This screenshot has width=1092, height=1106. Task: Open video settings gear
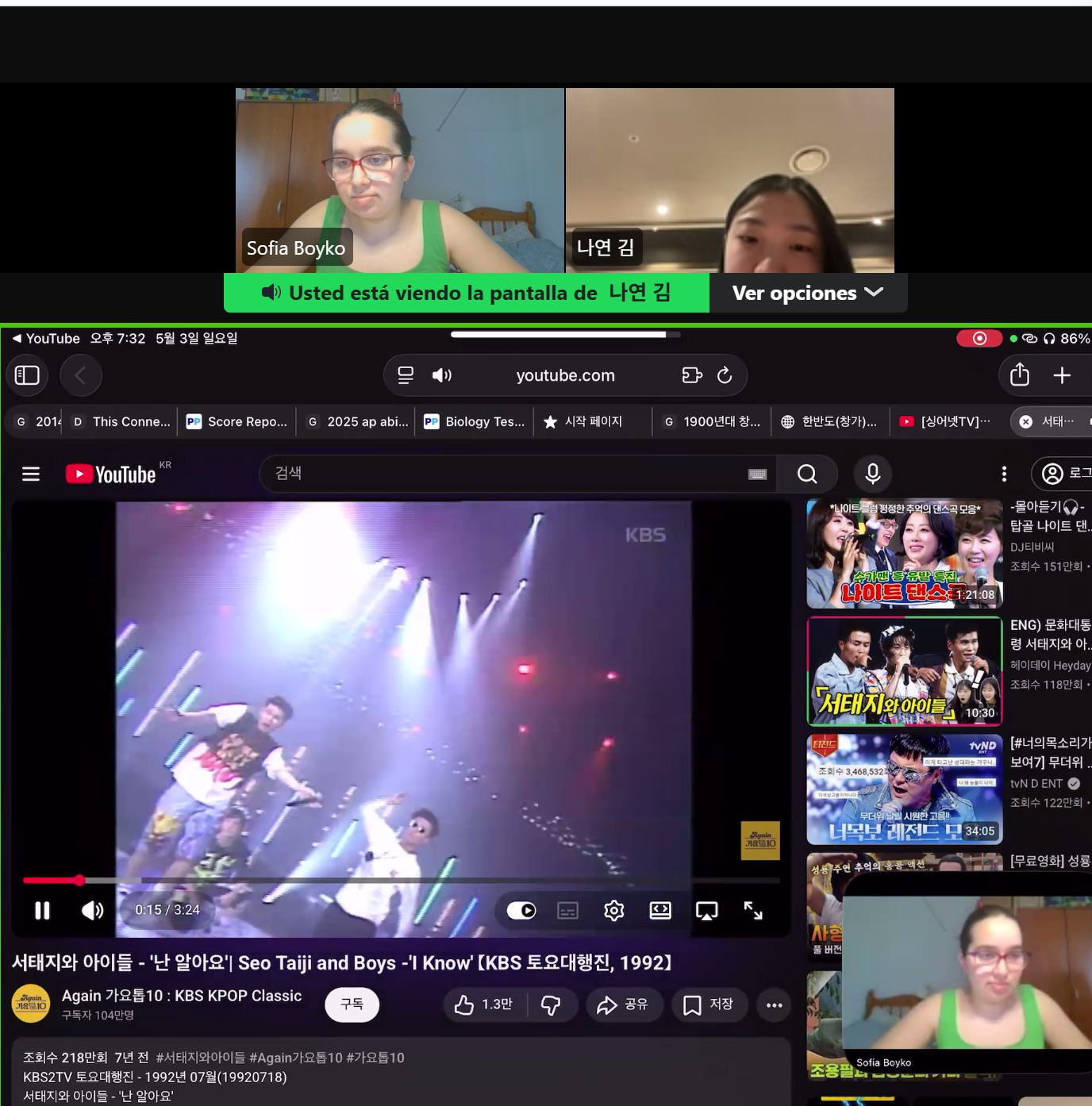pyautogui.click(x=613, y=911)
